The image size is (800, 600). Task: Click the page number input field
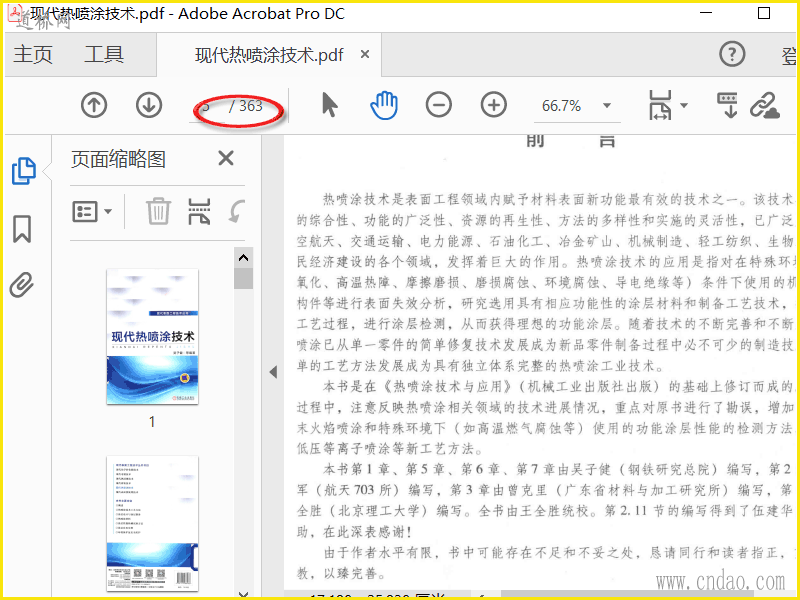tap(207, 106)
